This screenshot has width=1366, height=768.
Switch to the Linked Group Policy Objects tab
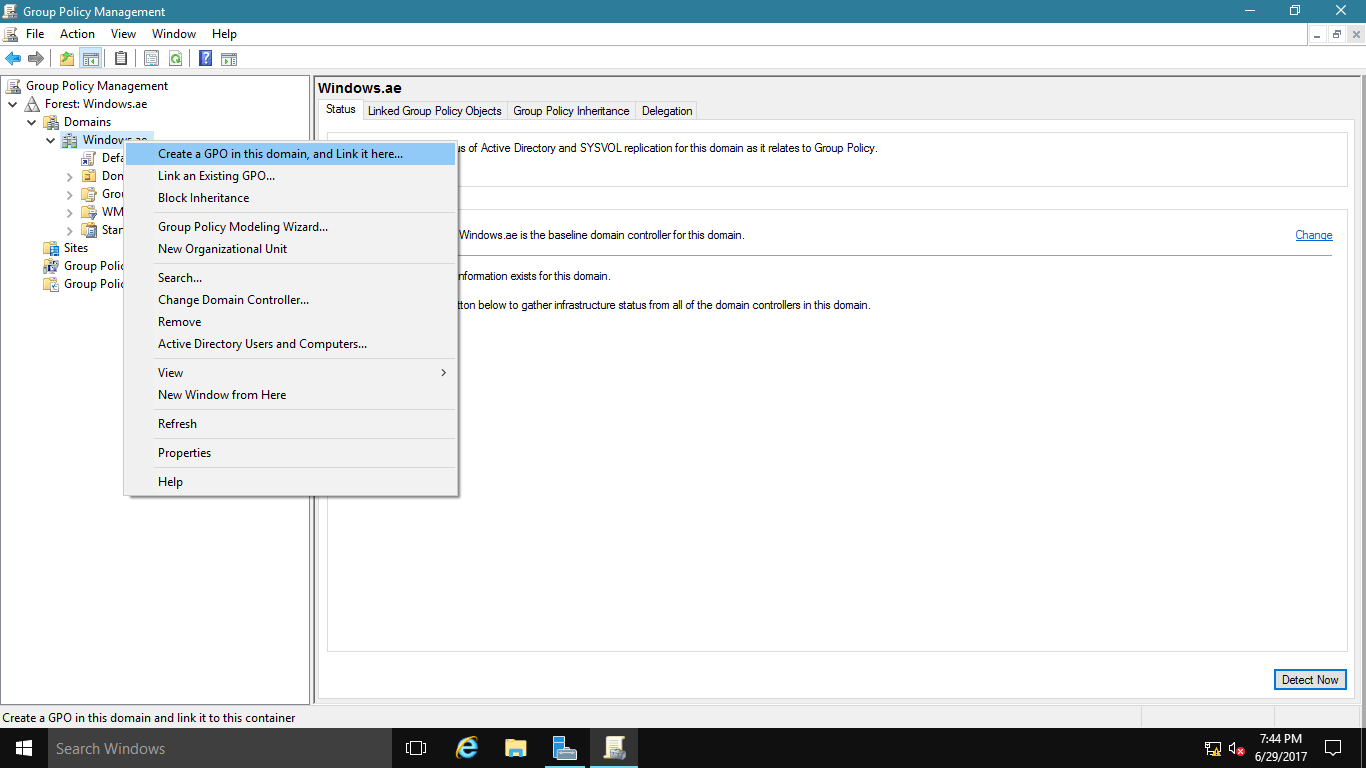tap(434, 110)
